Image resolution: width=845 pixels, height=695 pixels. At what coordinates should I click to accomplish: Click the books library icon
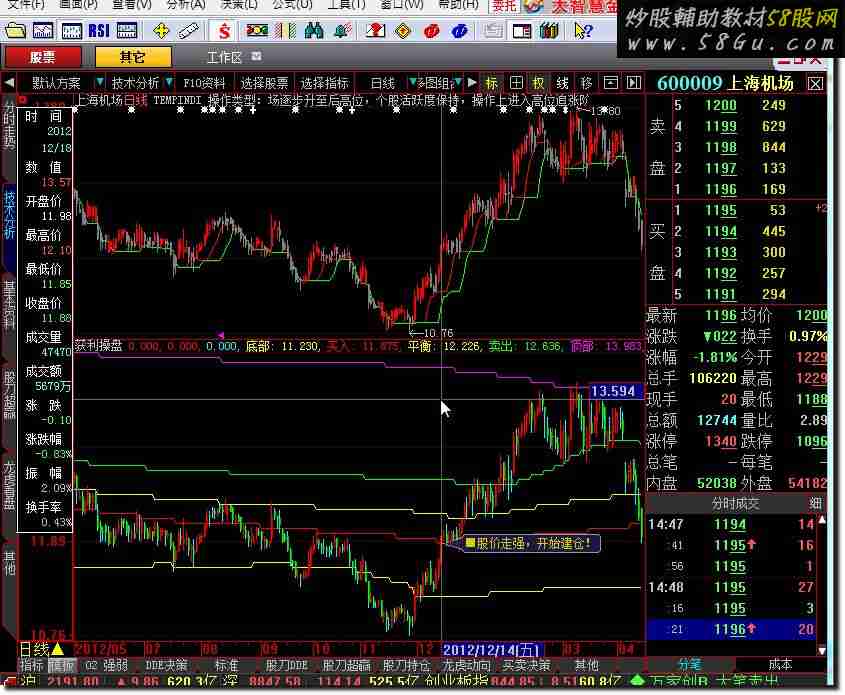point(549,31)
